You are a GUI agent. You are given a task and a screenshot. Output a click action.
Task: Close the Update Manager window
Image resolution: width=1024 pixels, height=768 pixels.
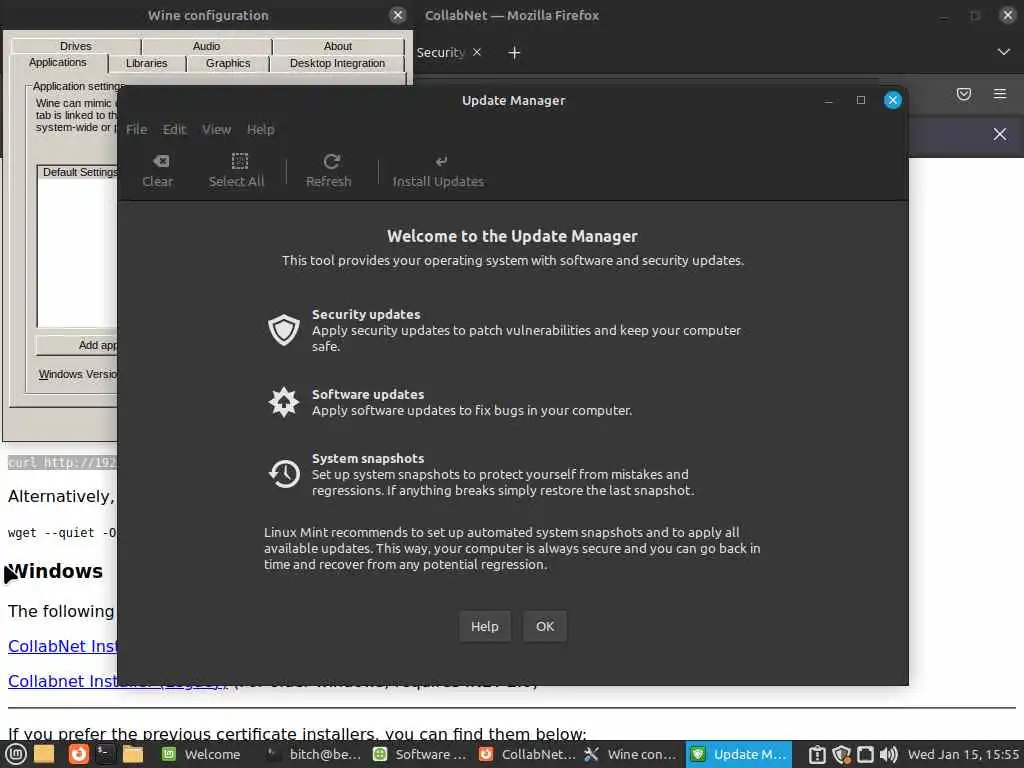893,100
